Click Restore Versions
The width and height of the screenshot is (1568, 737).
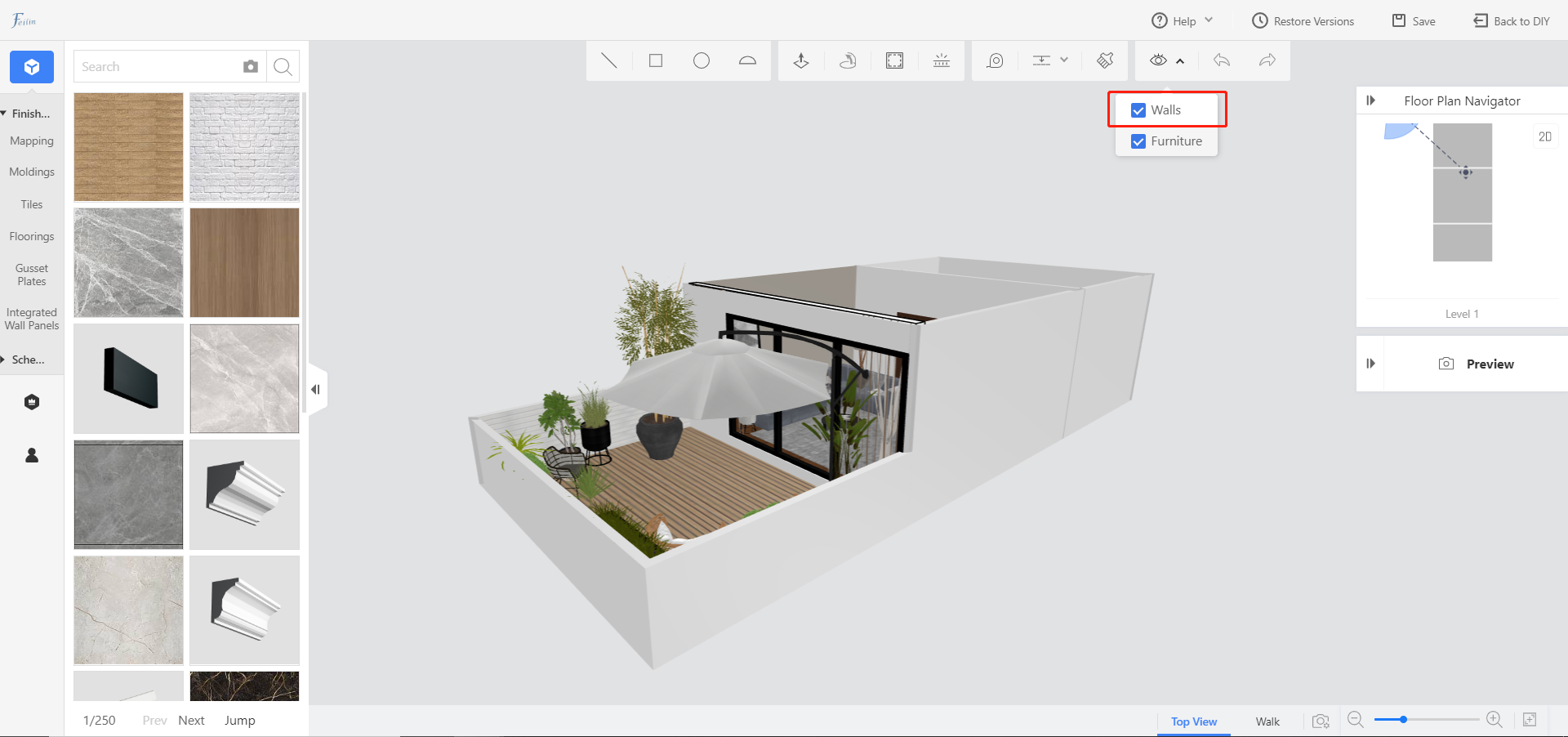[1303, 21]
